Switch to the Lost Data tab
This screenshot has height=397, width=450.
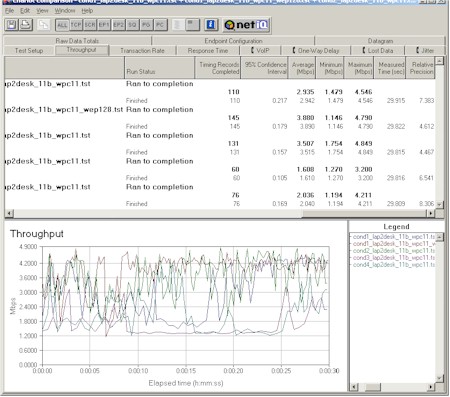point(378,51)
